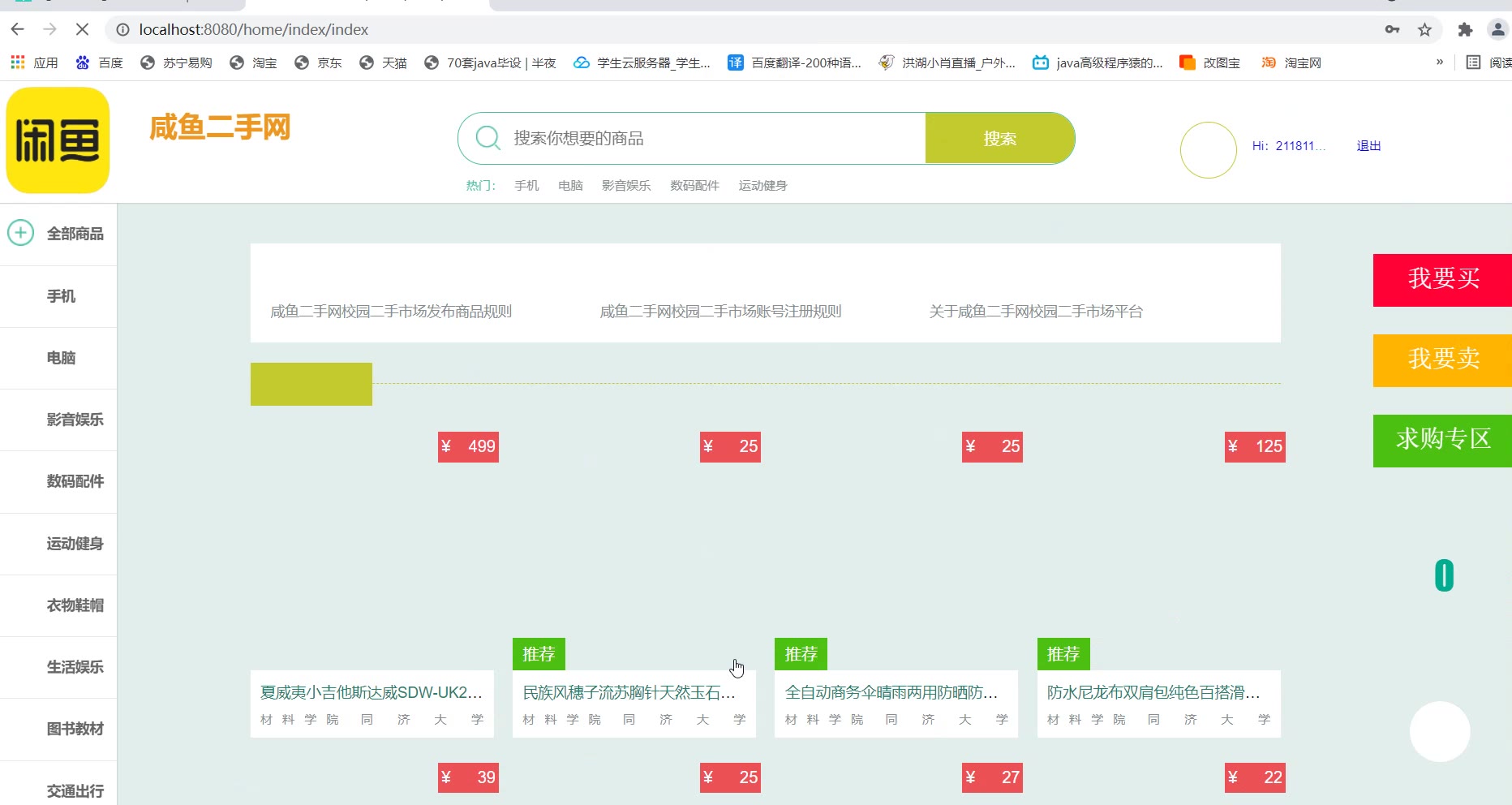
Task: Click the white round floating button at lower right
Action: (x=1440, y=731)
